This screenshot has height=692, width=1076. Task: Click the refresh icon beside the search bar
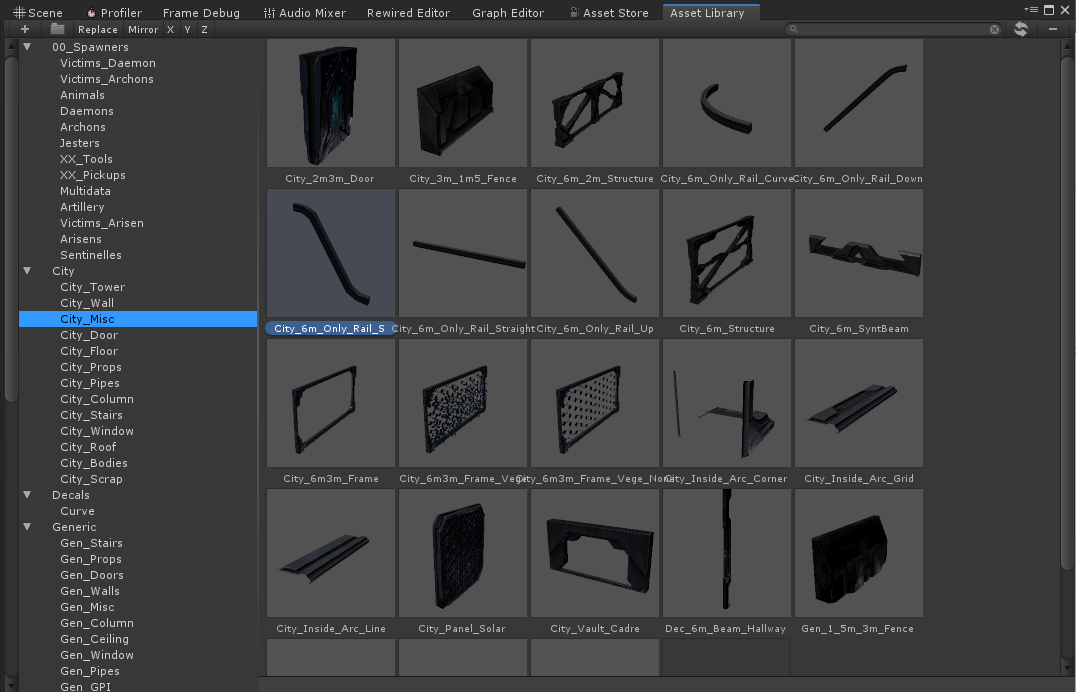click(x=1020, y=29)
